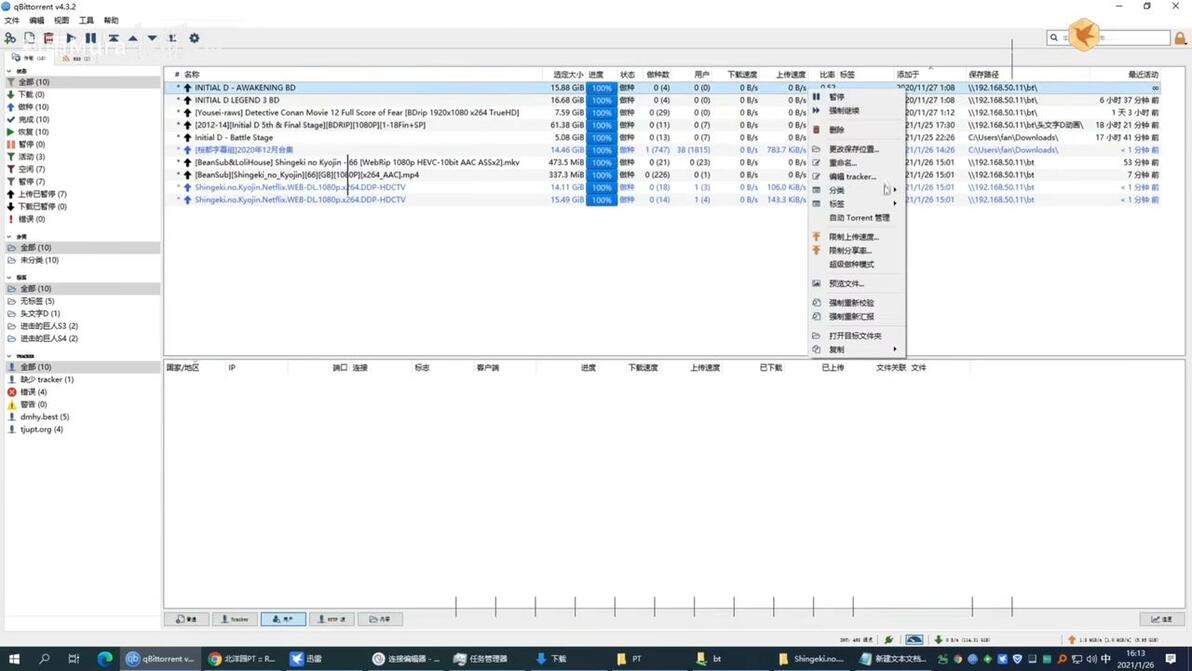Switch to the transfers tab
Screen dimensions: 1192x671
point(29,58)
